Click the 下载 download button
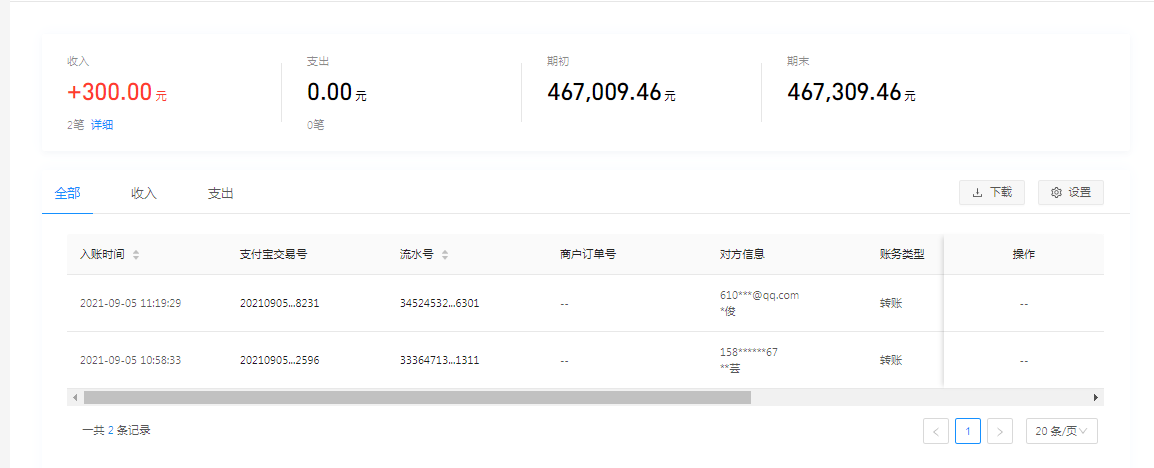The image size is (1154, 468). (991, 193)
